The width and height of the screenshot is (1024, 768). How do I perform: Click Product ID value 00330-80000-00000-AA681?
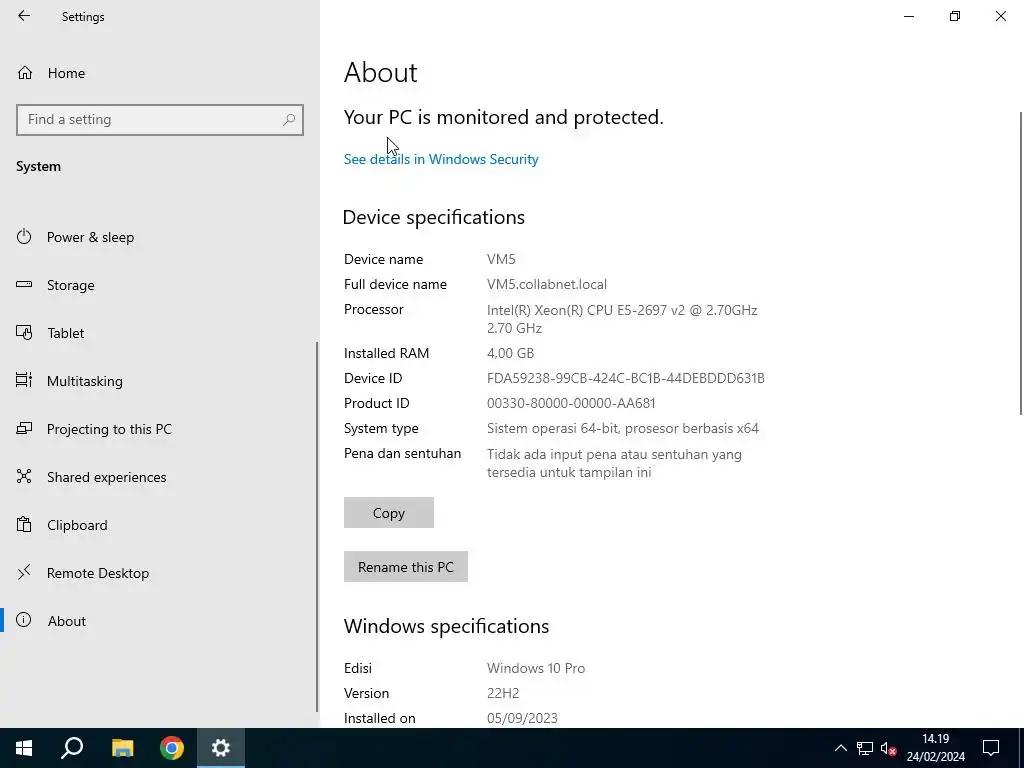click(x=571, y=404)
